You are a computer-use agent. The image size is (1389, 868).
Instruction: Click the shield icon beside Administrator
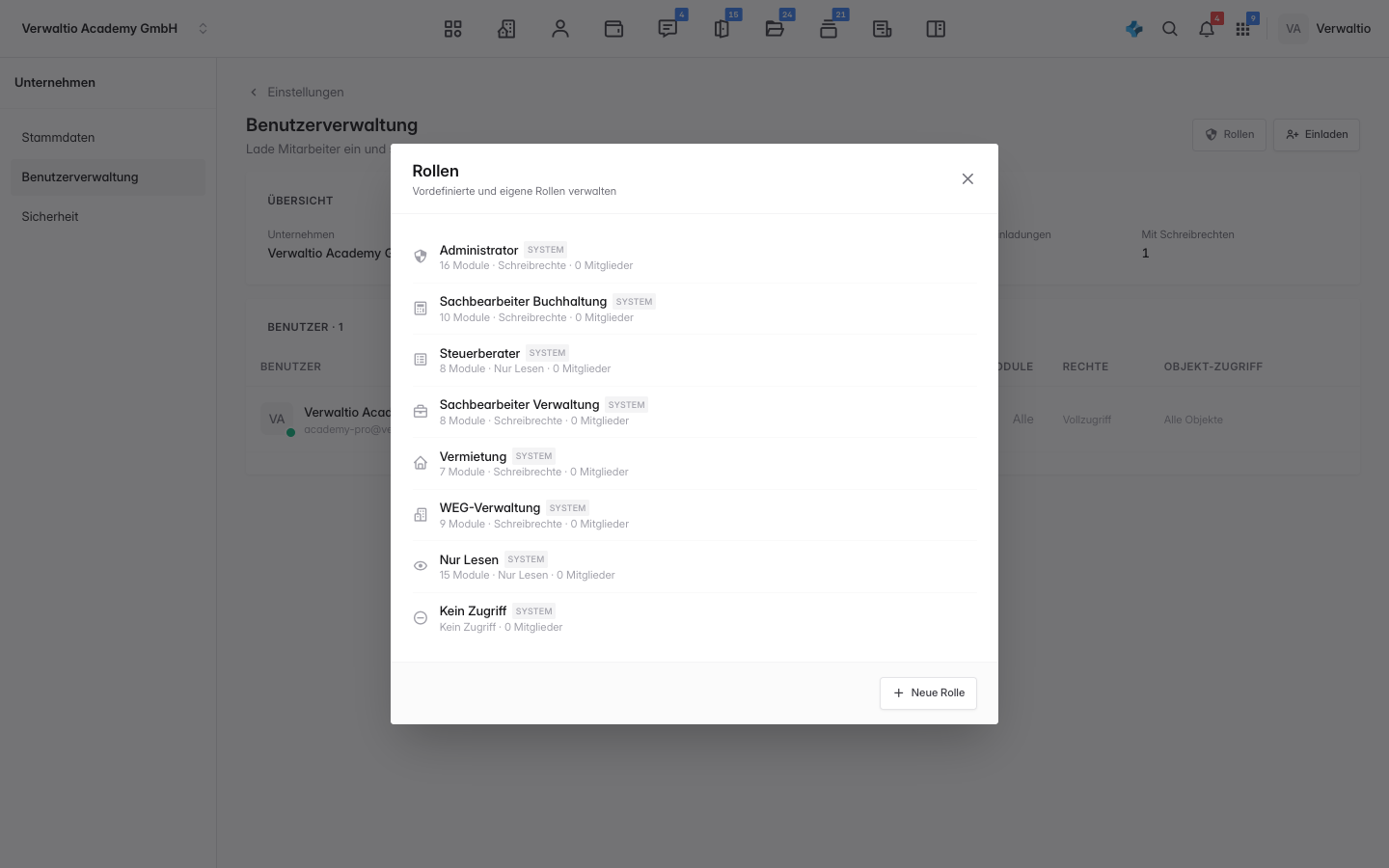point(421,257)
